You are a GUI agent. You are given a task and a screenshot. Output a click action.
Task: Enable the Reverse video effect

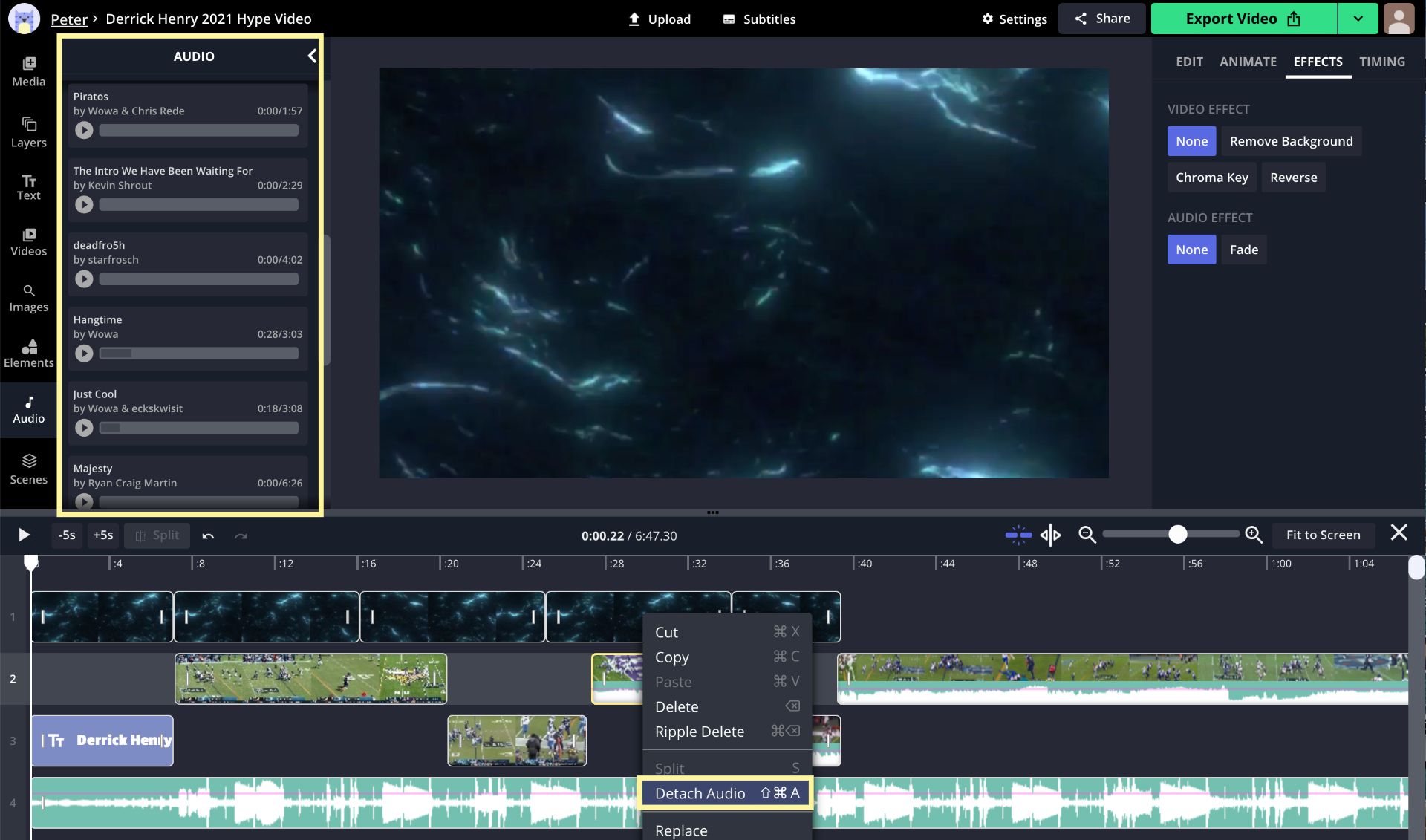click(x=1293, y=178)
